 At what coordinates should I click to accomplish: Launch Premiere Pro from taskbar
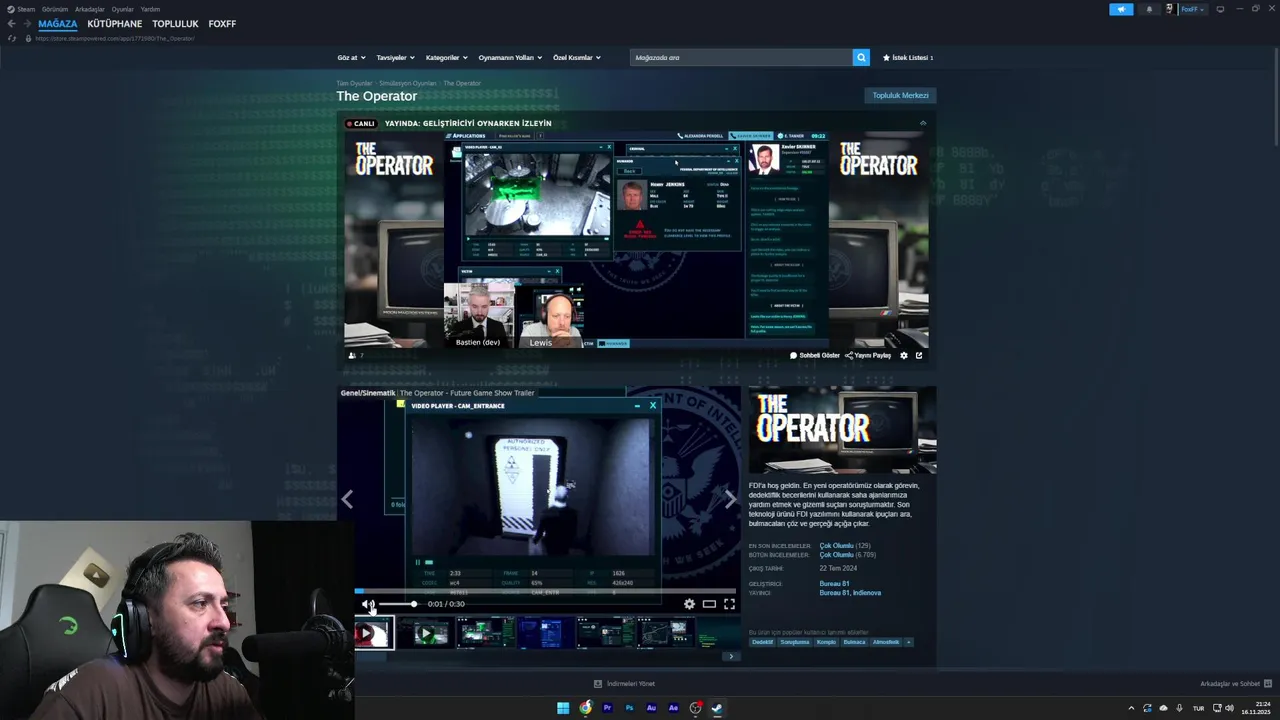point(607,708)
